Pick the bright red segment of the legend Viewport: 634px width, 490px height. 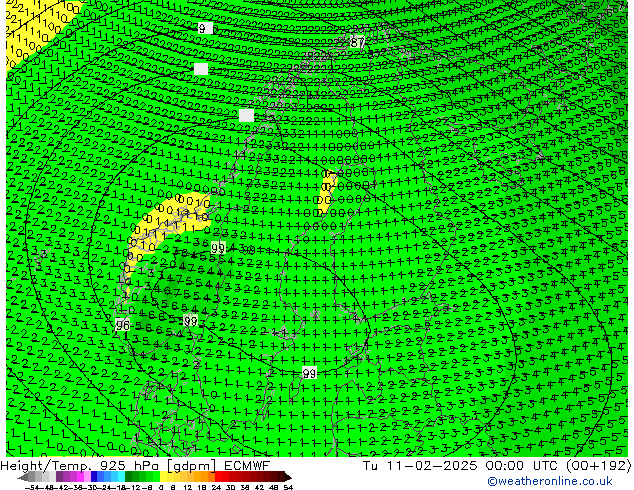tap(218, 477)
